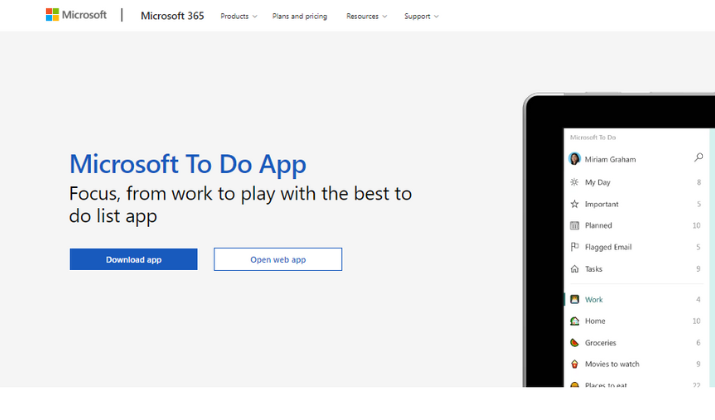Screen dimensions: 715x420
Task: Click the search magnifier icon in To Do
Action: click(699, 158)
